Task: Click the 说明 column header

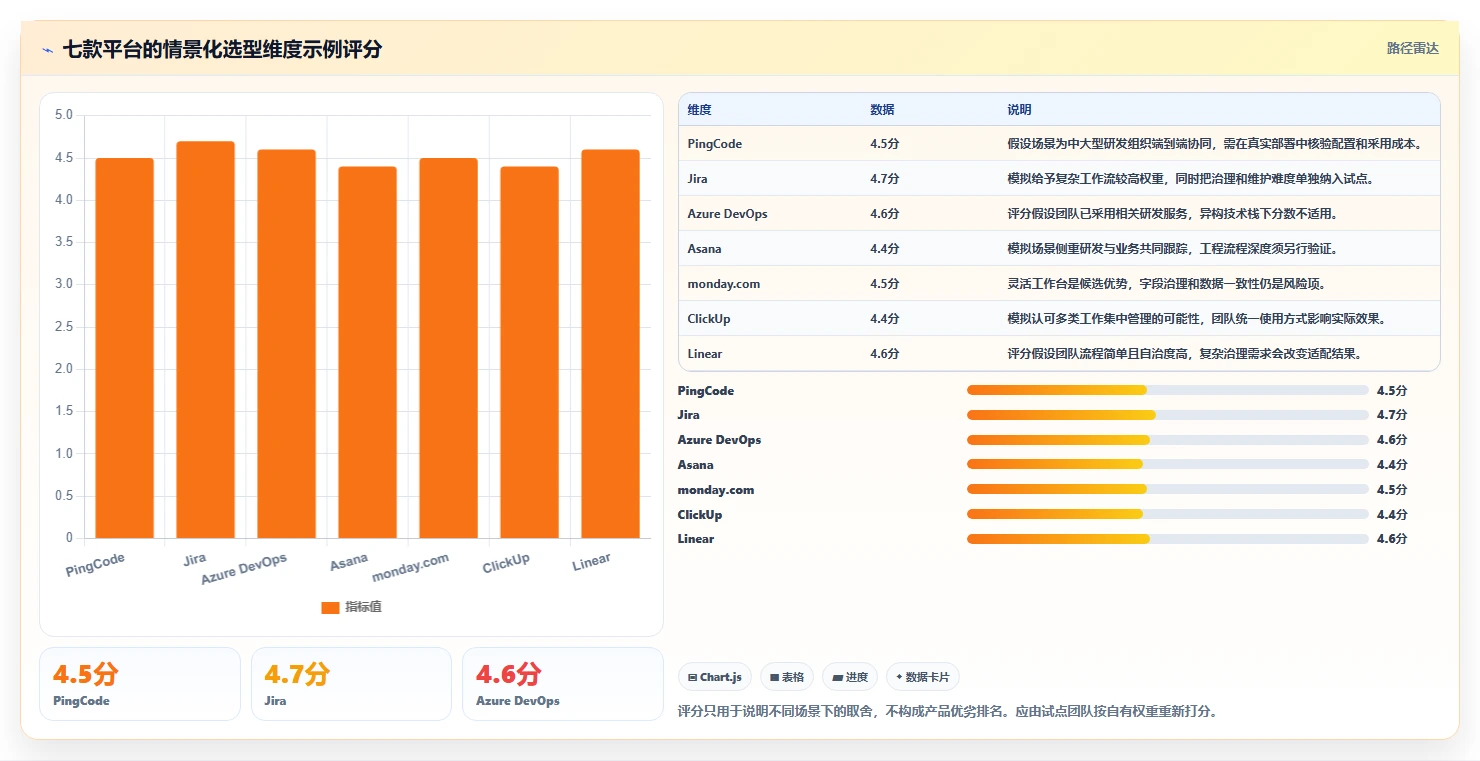Action: tap(1020, 110)
